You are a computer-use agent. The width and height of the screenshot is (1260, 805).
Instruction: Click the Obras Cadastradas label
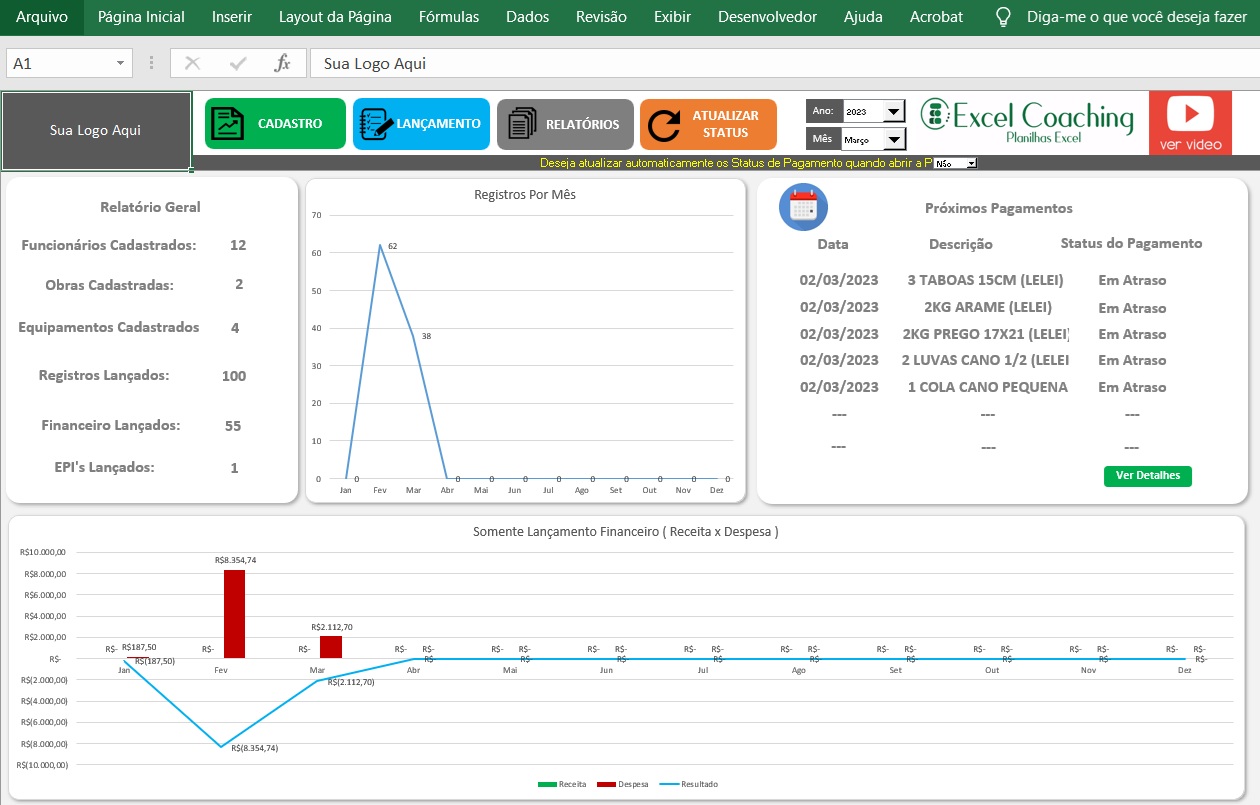pyautogui.click(x=110, y=285)
